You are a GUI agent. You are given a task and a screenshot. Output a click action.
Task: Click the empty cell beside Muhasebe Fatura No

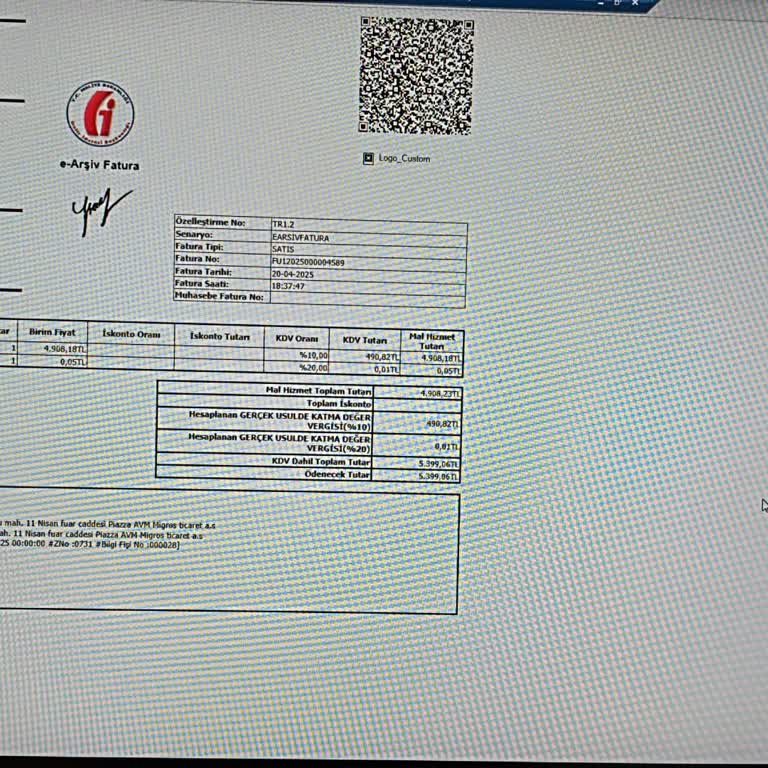(367, 301)
